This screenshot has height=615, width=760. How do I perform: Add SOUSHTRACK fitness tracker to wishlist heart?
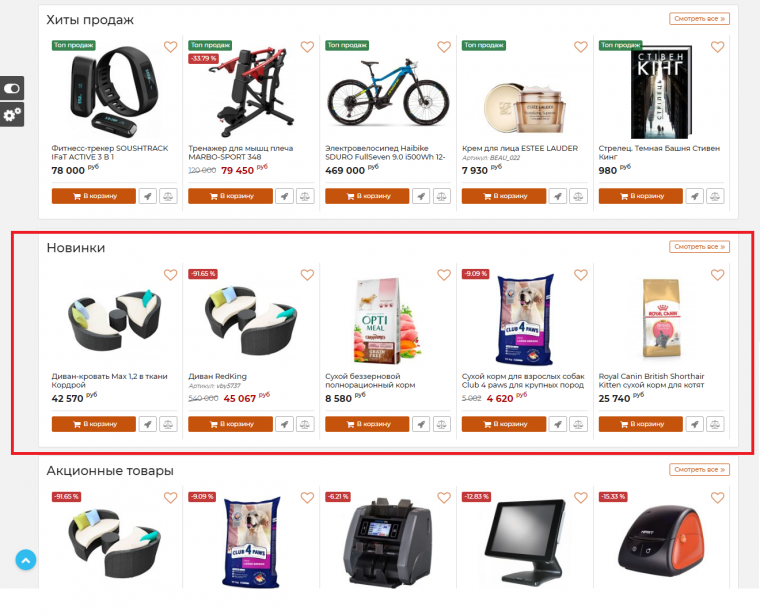[x=170, y=47]
